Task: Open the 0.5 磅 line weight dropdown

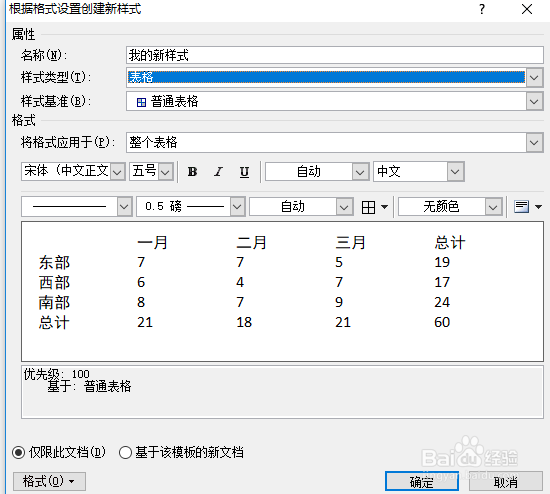Action: tap(237, 207)
